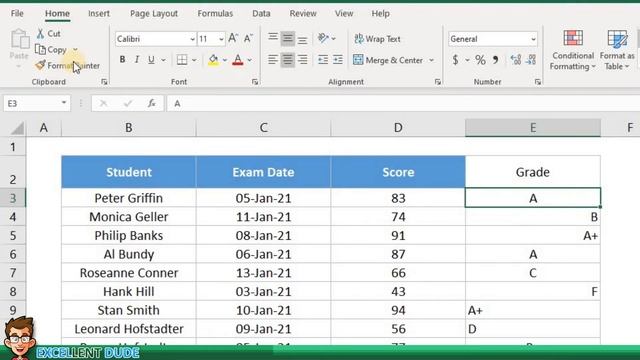This screenshot has height=360, width=640.
Task: Expand Merge & Center dropdown arrow
Action: click(x=431, y=60)
